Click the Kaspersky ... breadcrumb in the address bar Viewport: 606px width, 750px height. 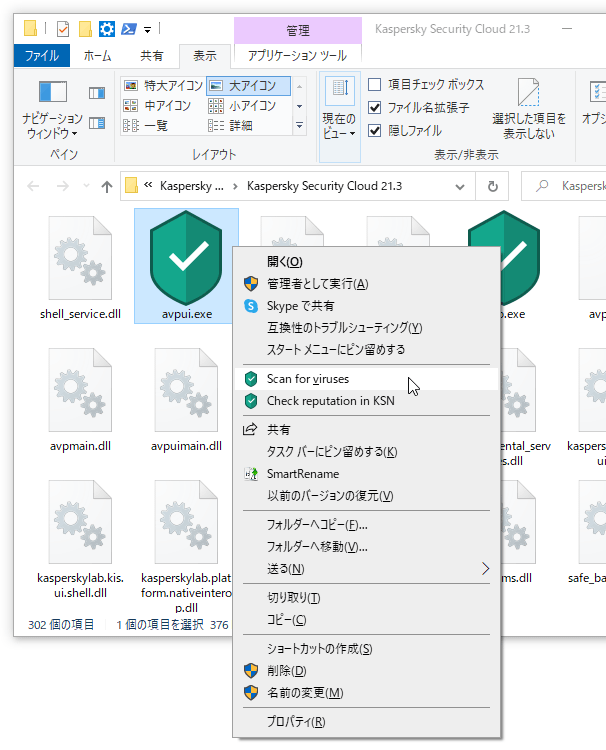(191, 186)
